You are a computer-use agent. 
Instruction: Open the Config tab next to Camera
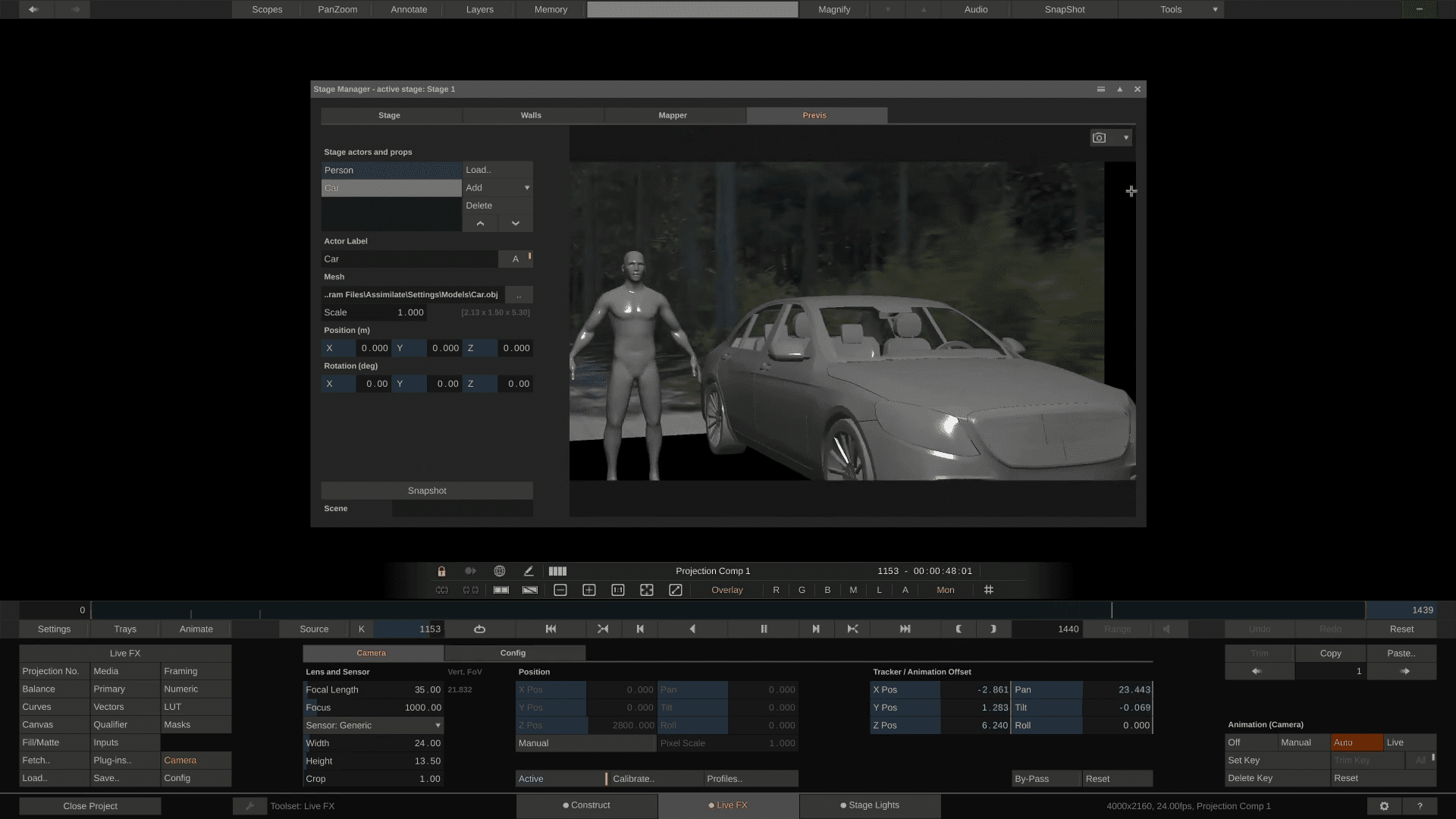[513, 653]
